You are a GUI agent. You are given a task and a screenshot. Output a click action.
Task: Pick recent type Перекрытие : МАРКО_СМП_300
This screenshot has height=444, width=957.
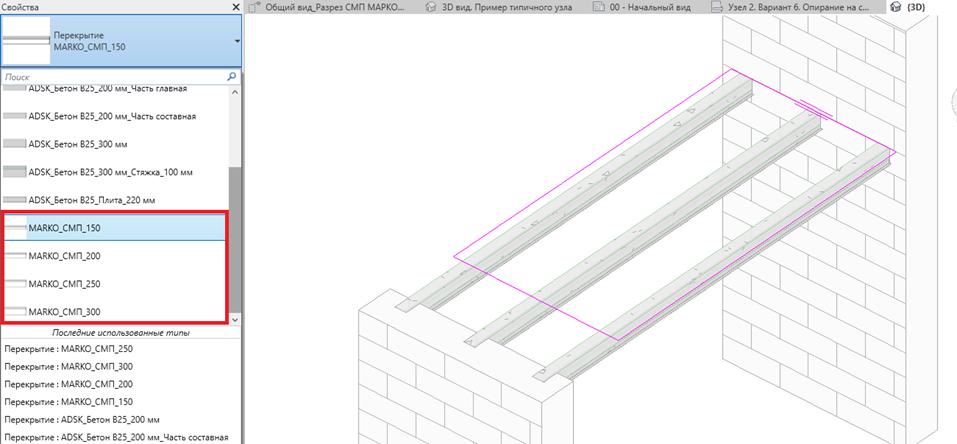[x=68, y=366]
